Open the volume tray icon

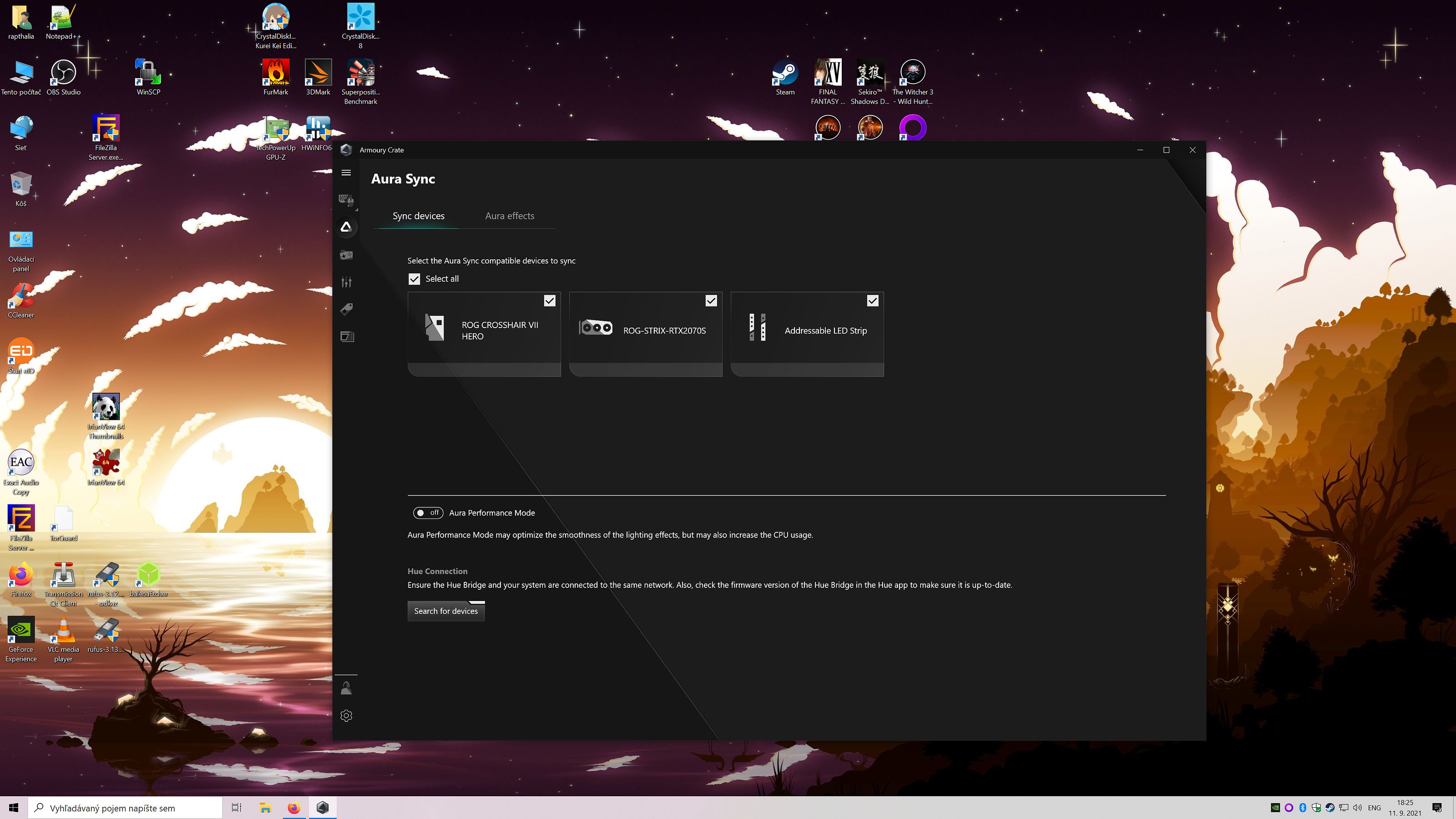(x=1357, y=808)
